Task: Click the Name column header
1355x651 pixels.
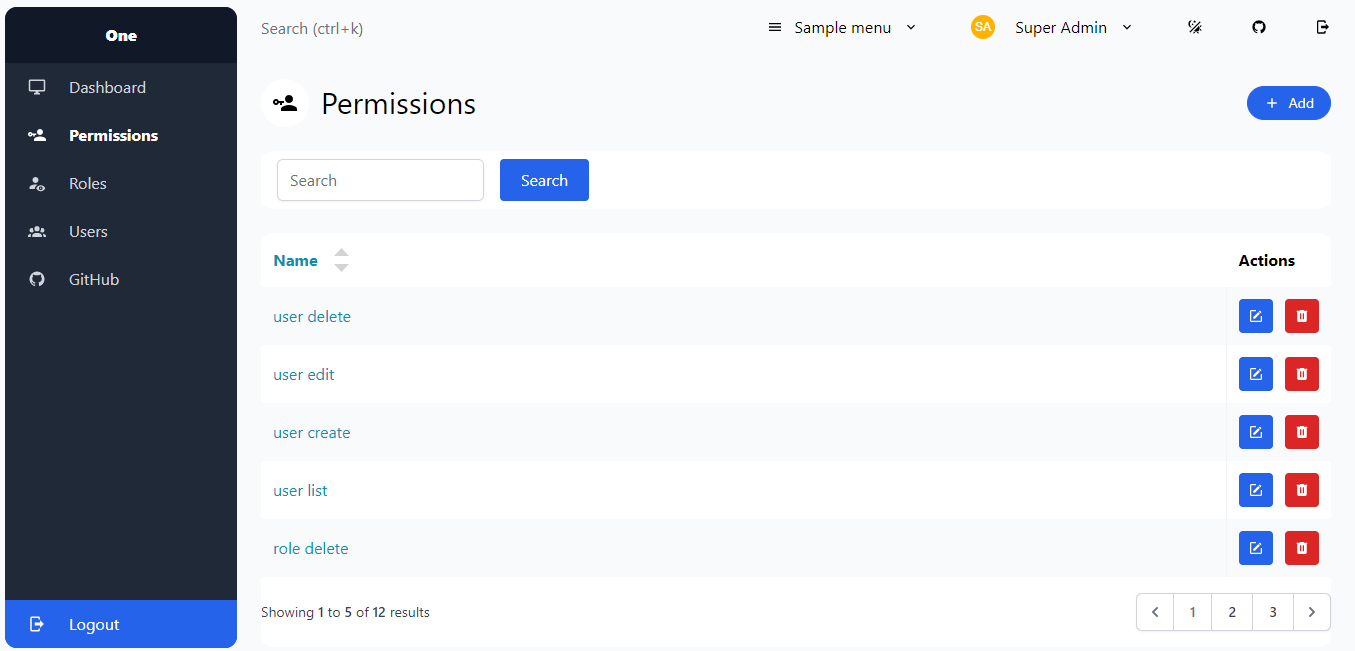Action: click(x=295, y=260)
